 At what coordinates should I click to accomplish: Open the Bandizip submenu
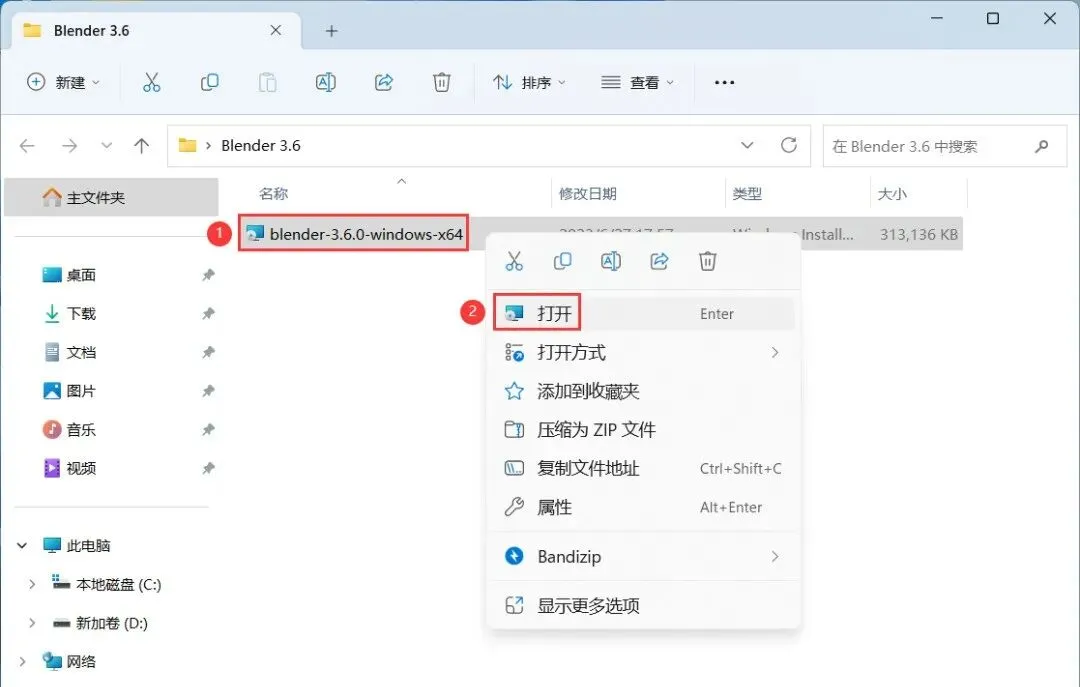coord(643,556)
